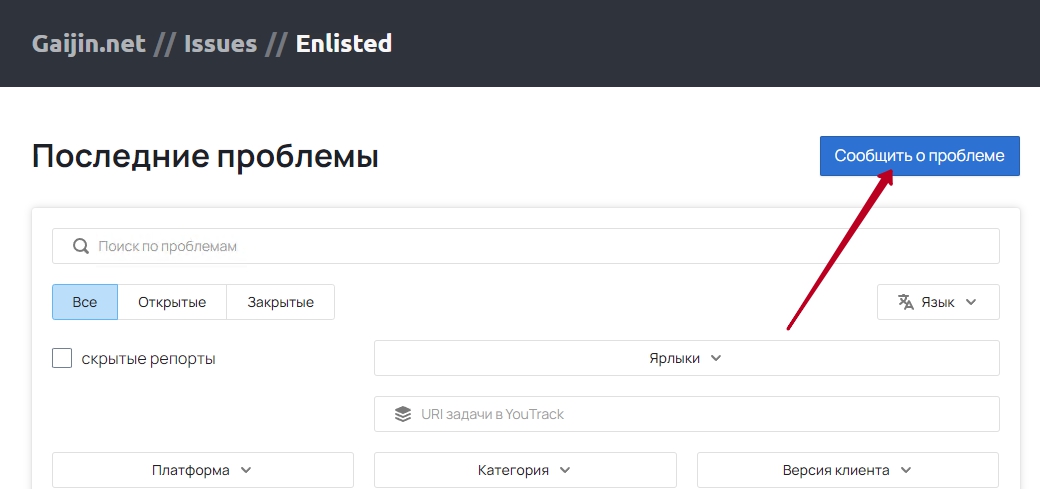Go to the Gaijin.net header link
The width and height of the screenshot is (1040, 489).
tap(89, 44)
